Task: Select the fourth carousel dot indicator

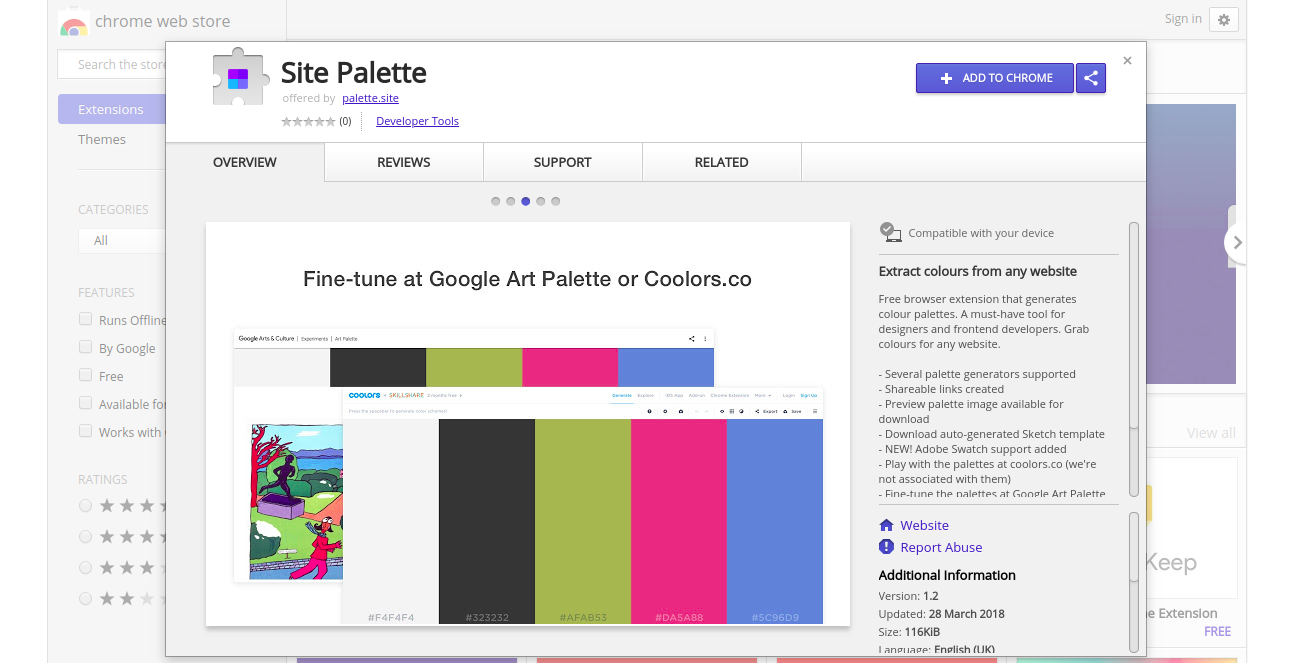Action: coord(541,201)
